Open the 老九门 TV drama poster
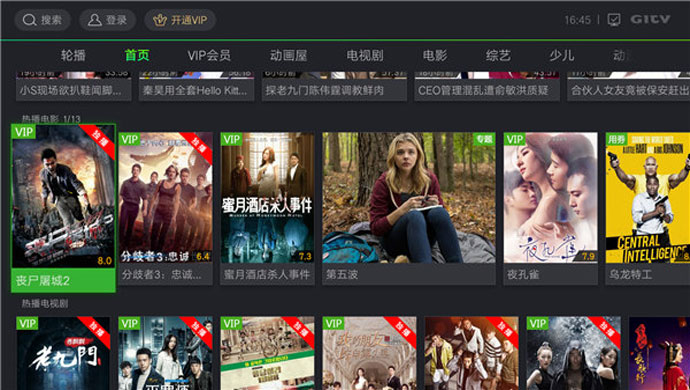This screenshot has width=690, height=390. click(x=63, y=353)
